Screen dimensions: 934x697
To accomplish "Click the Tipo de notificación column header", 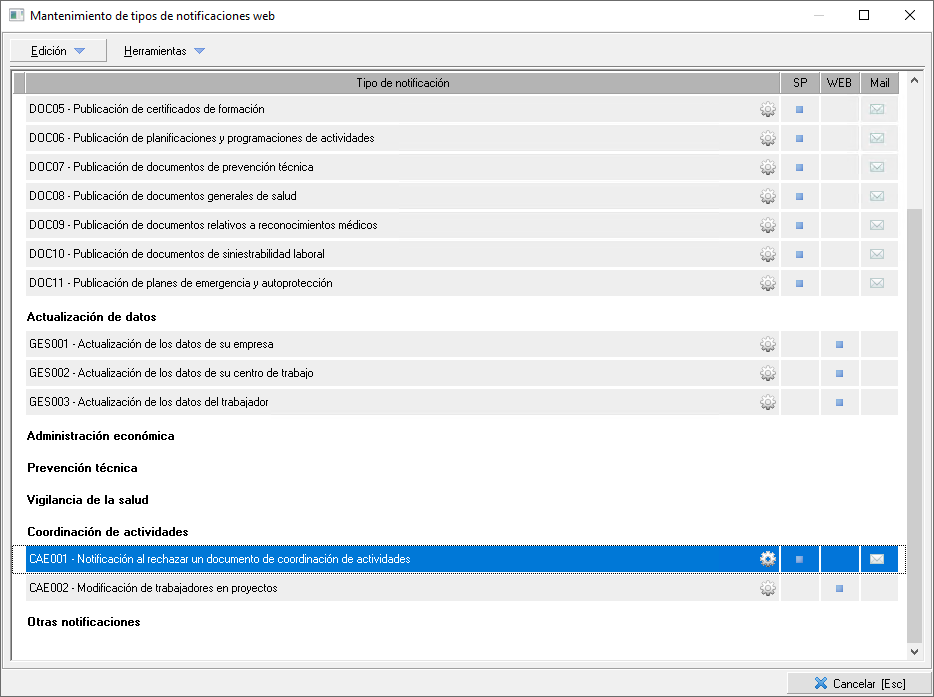I will click(x=402, y=83).
